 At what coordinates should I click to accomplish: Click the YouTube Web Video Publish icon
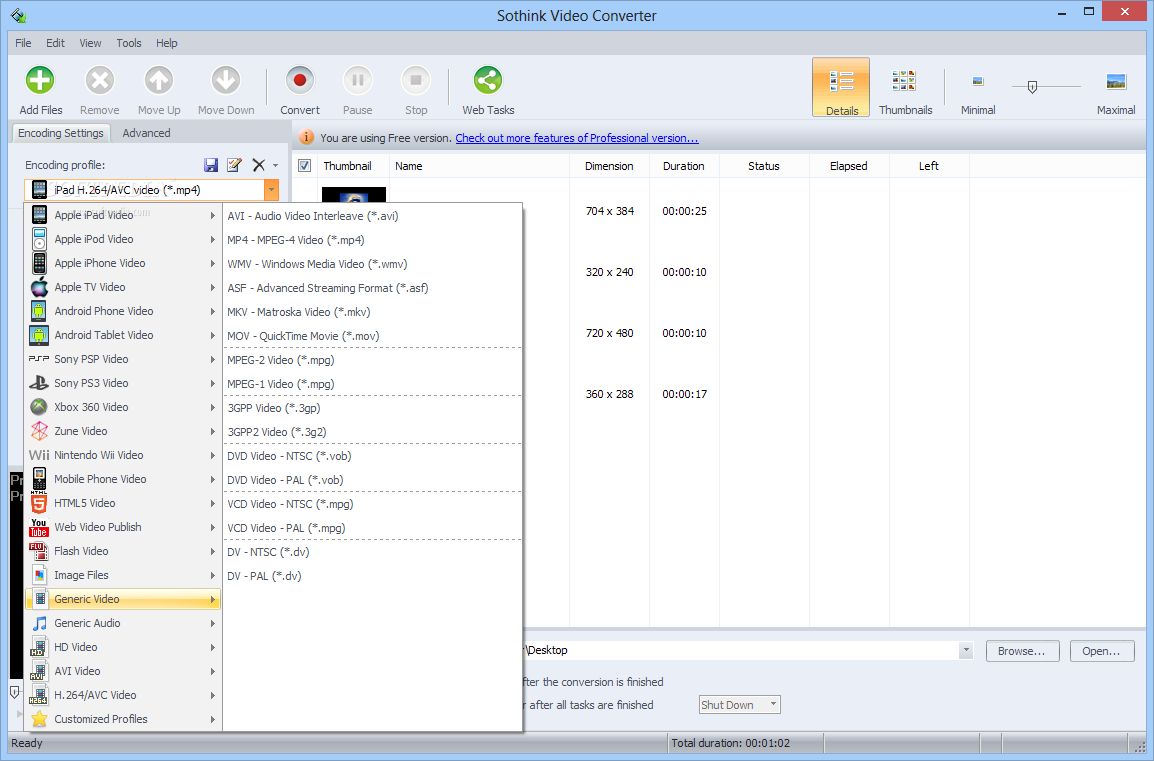click(x=39, y=527)
